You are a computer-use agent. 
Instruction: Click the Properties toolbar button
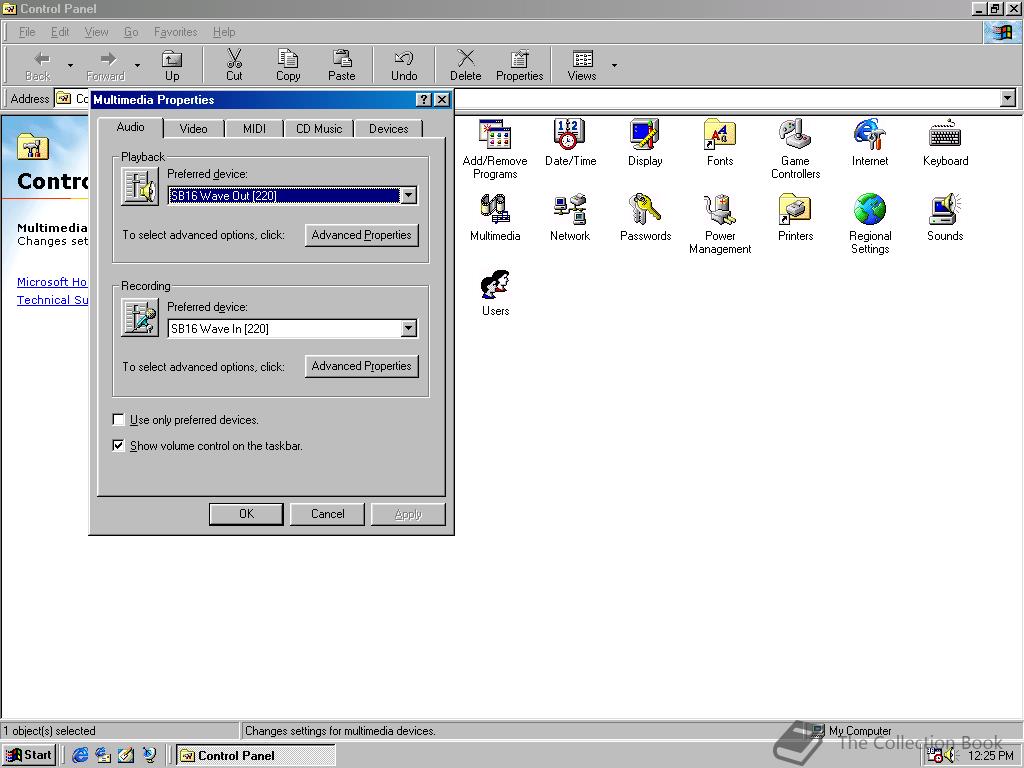tap(520, 65)
